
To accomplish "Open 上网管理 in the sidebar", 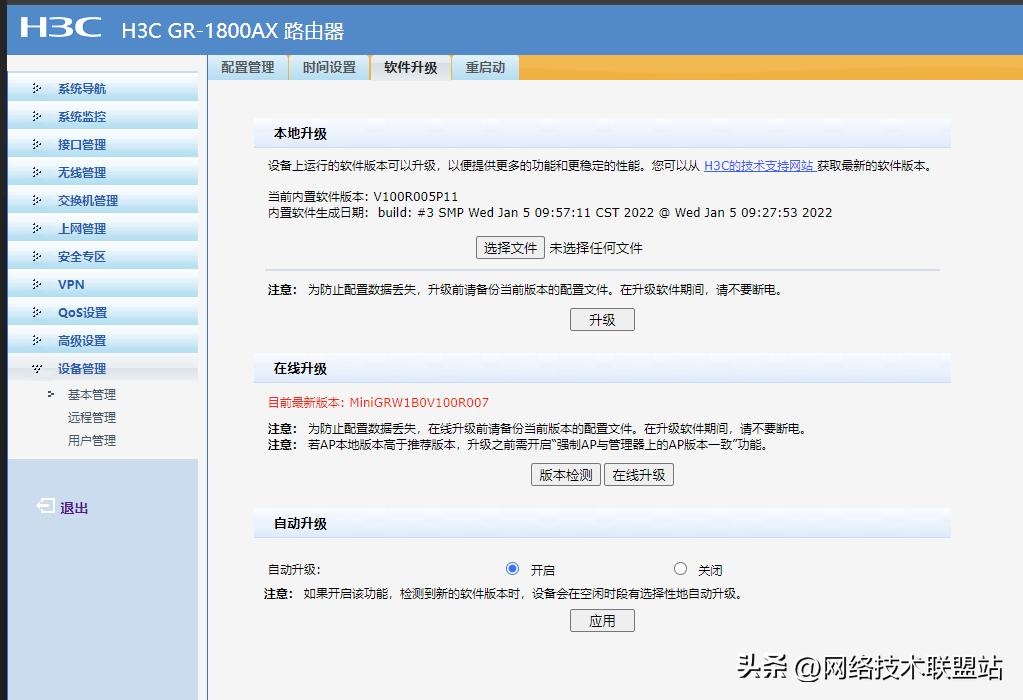I will point(82,229).
